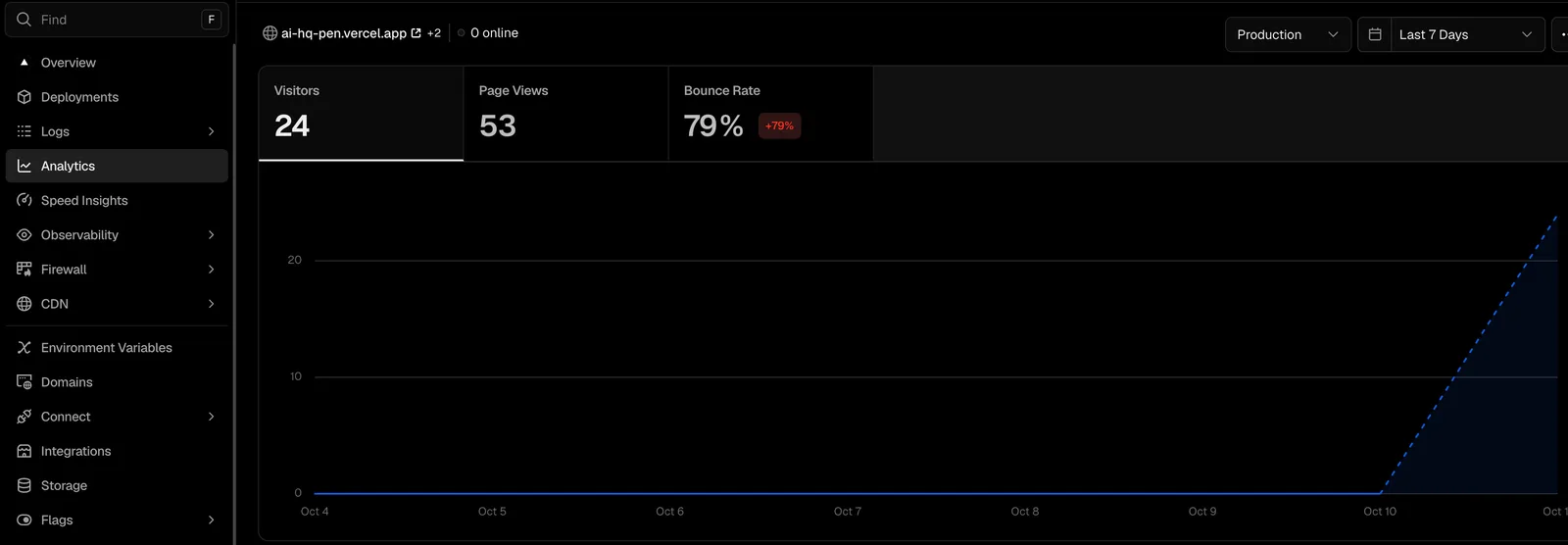Open the Integrations page
This screenshot has height=545, width=1568.
(x=117, y=451)
